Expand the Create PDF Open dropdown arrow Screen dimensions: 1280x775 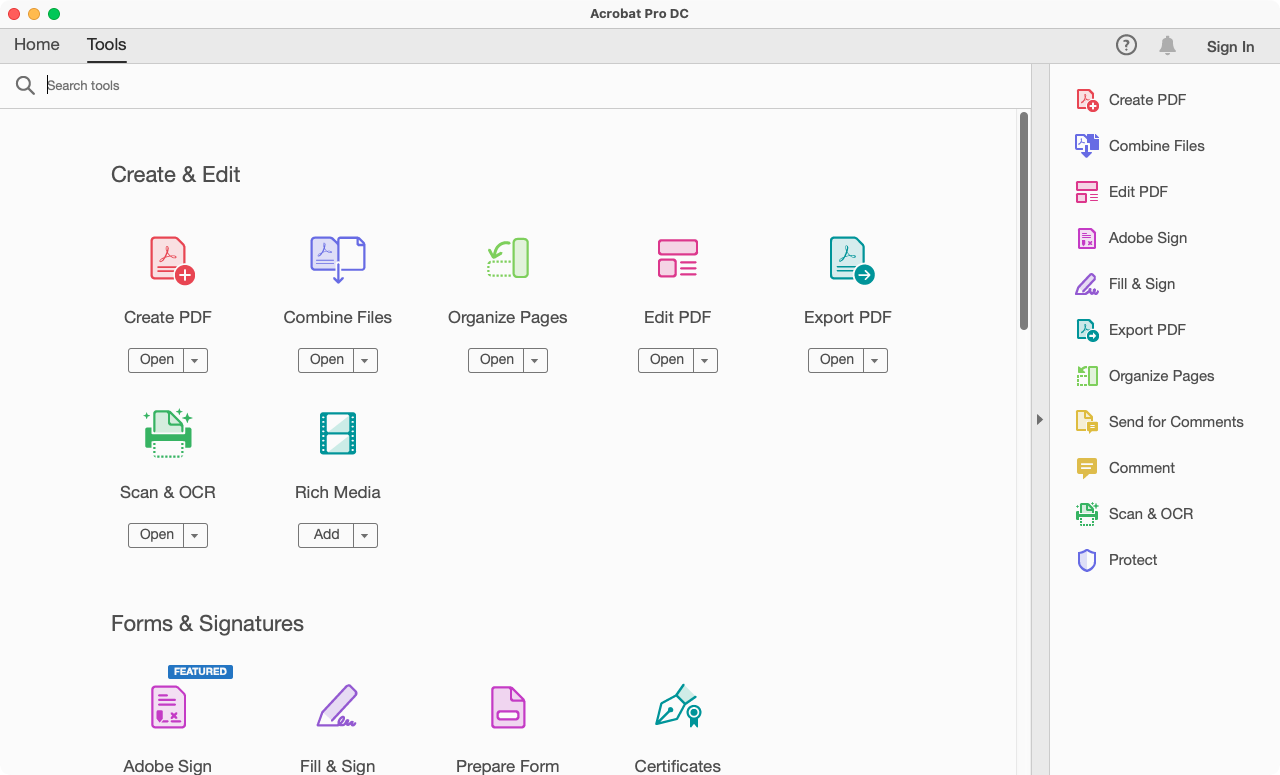195,360
